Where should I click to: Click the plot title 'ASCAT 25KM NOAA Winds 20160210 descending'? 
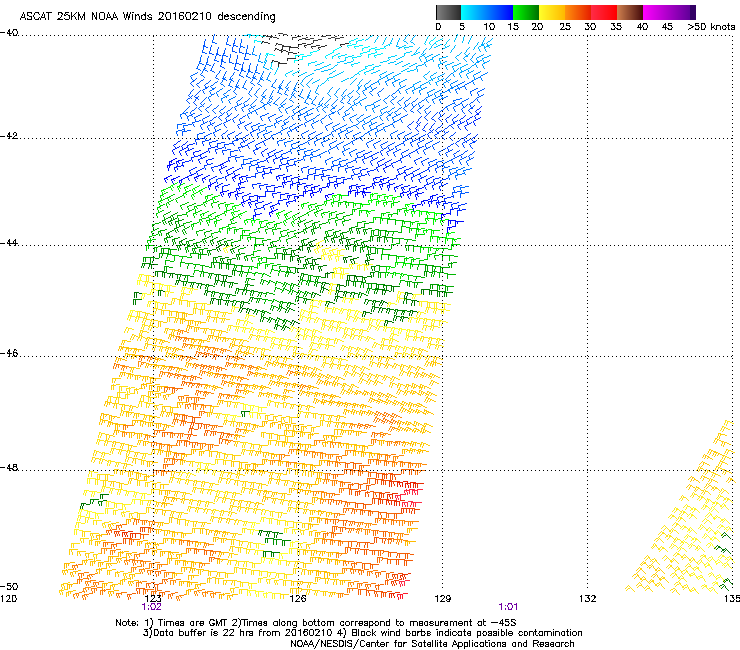(x=147, y=16)
